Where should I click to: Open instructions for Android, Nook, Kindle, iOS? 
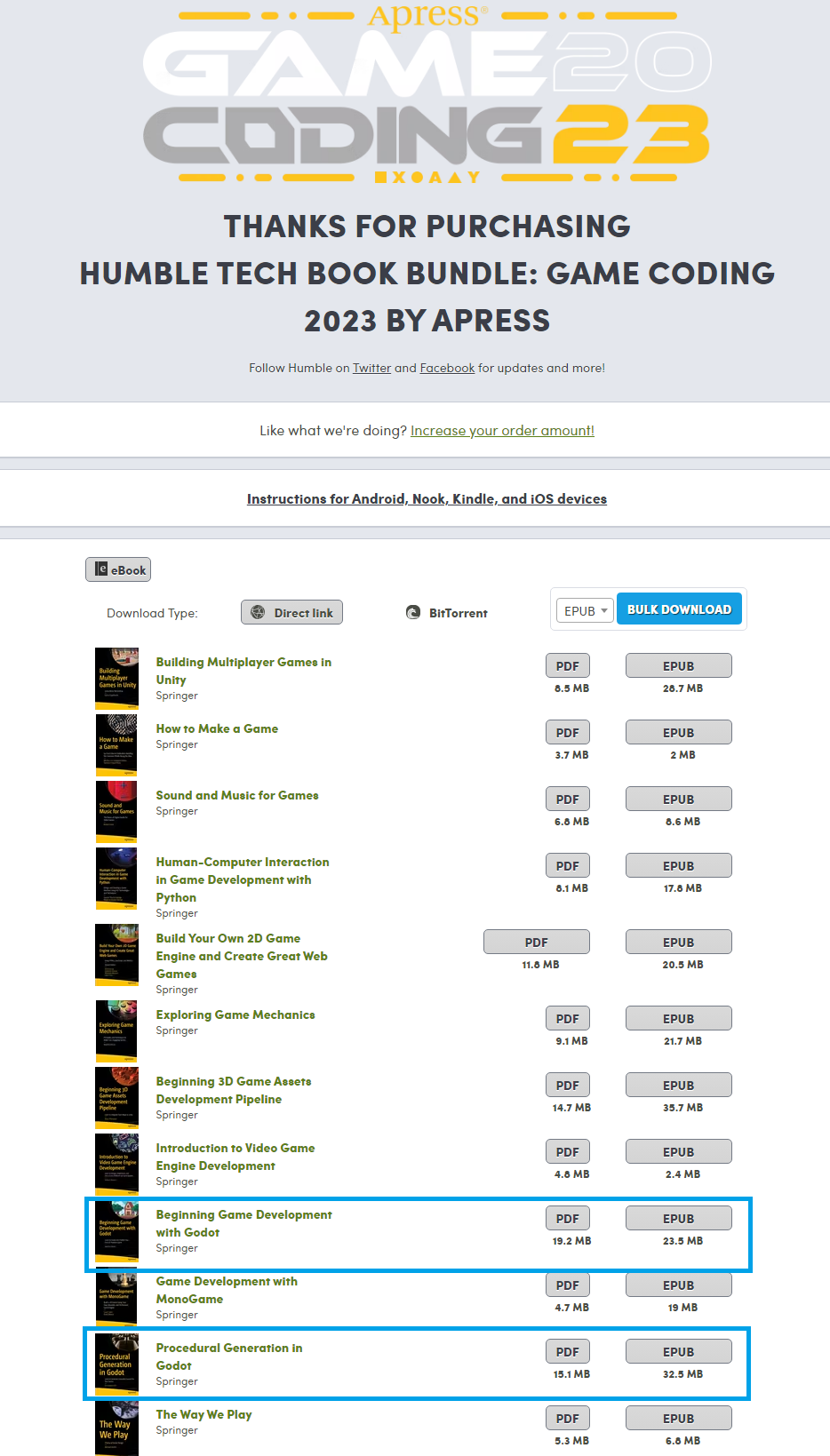click(x=427, y=499)
